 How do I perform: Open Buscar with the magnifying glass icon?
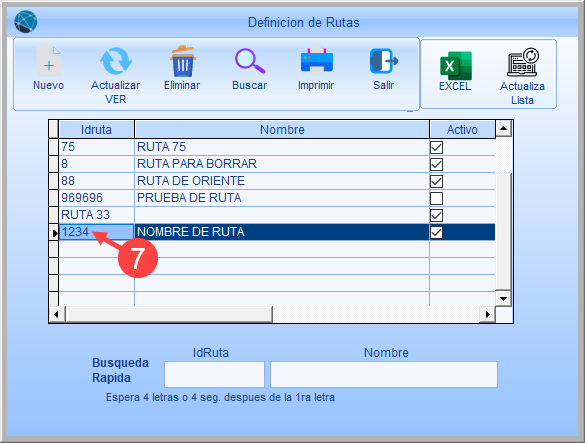pyautogui.click(x=250, y=61)
